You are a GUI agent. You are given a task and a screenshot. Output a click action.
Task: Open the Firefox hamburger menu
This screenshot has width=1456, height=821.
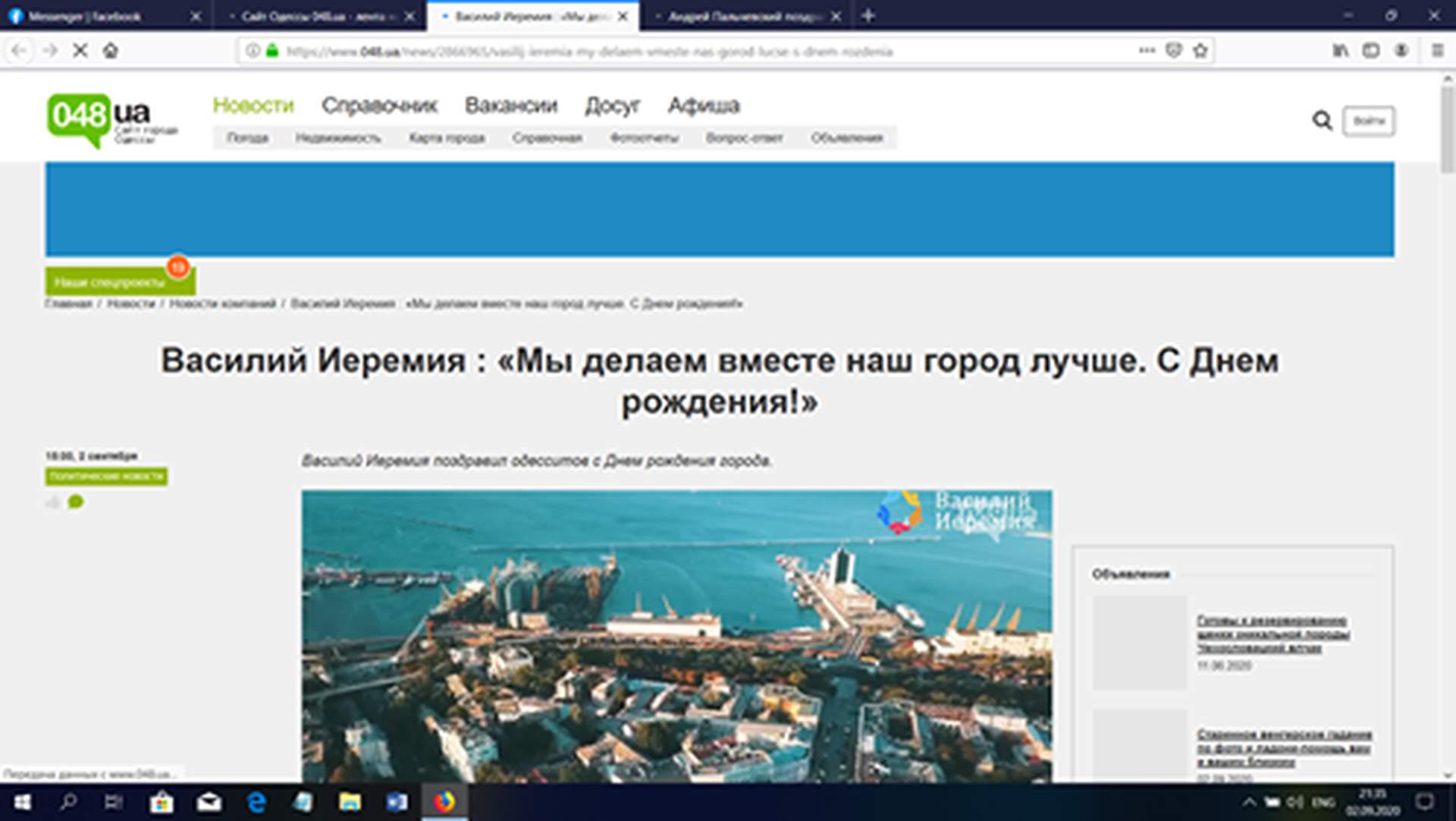pyautogui.click(x=1437, y=51)
